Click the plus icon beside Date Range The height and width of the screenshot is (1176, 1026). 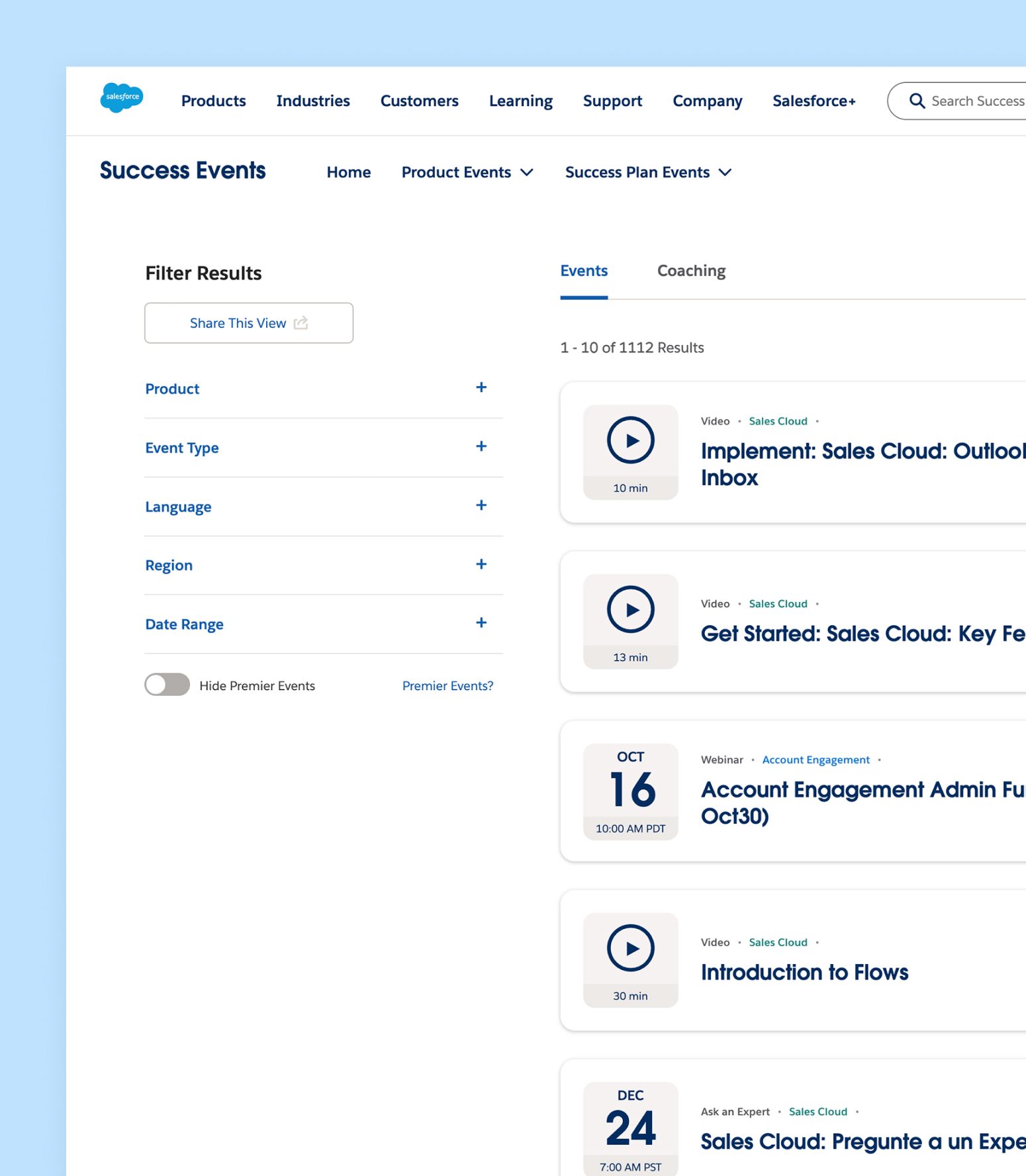pyautogui.click(x=481, y=622)
